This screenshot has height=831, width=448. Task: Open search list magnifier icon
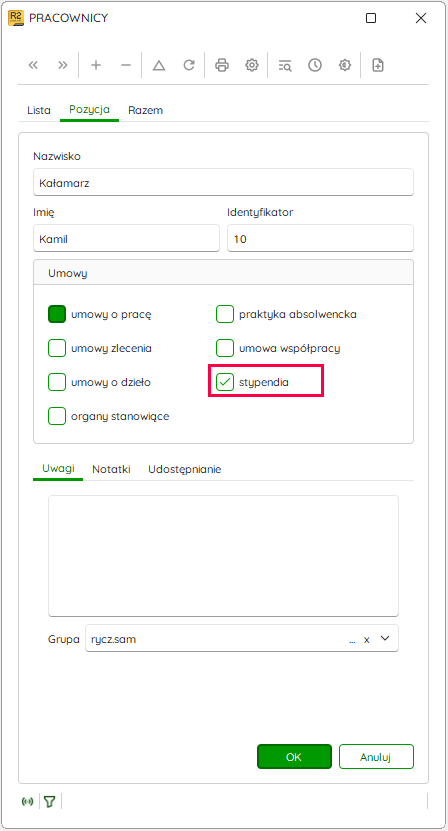point(285,65)
